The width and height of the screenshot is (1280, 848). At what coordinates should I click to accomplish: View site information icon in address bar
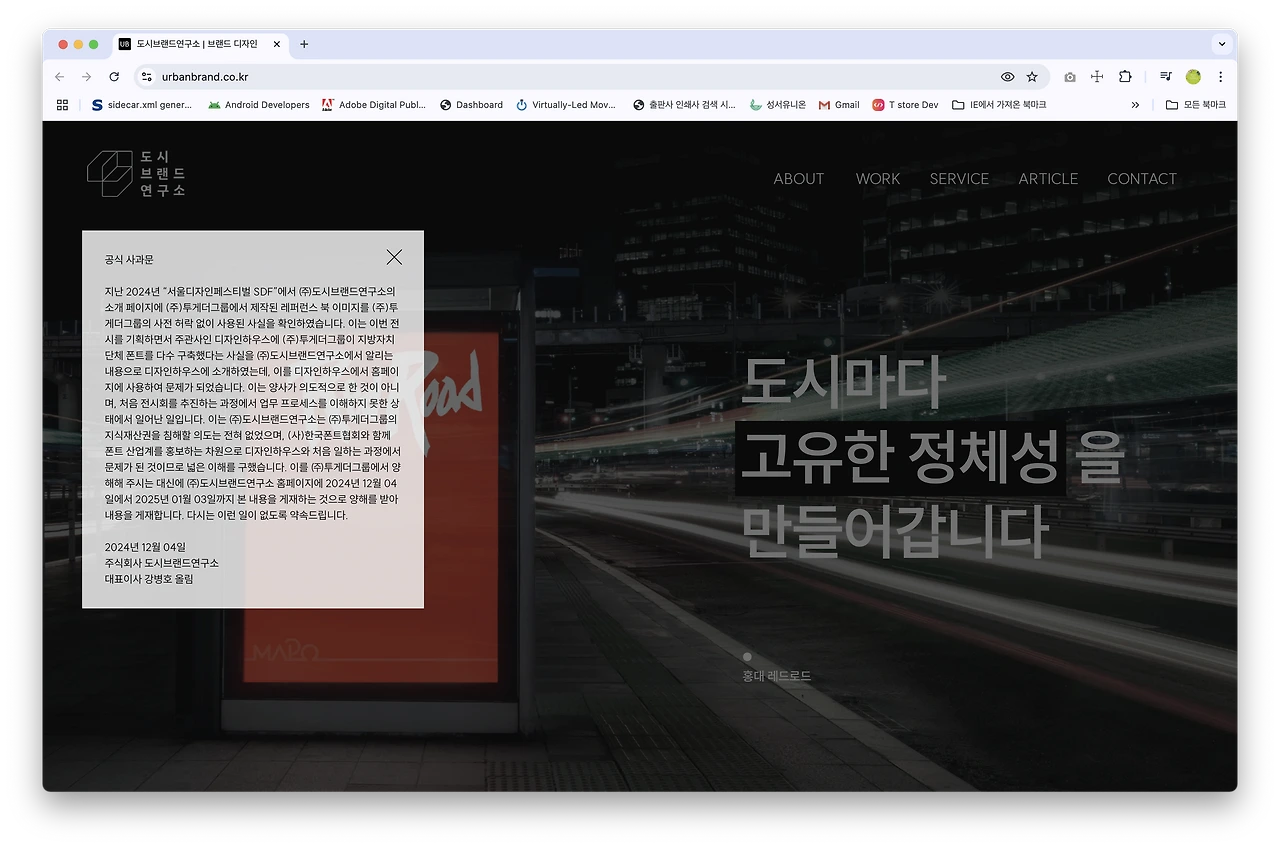pyautogui.click(x=147, y=77)
